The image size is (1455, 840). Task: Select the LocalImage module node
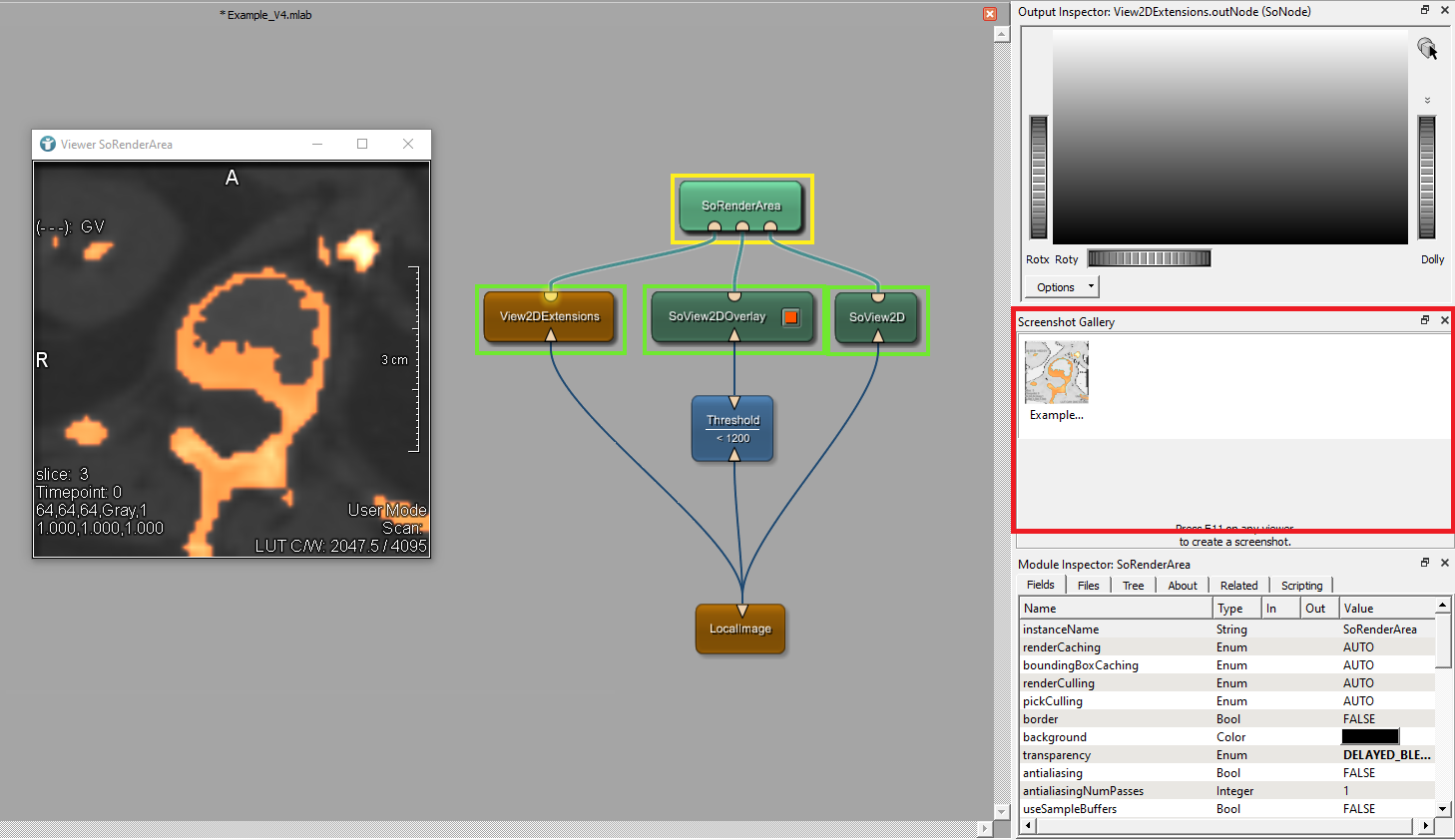tap(739, 629)
